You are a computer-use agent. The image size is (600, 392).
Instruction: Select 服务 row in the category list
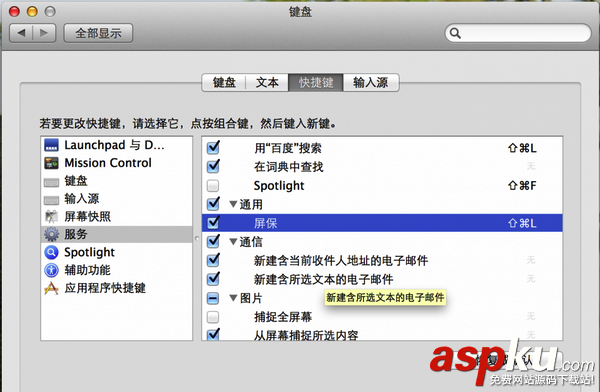(116, 234)
